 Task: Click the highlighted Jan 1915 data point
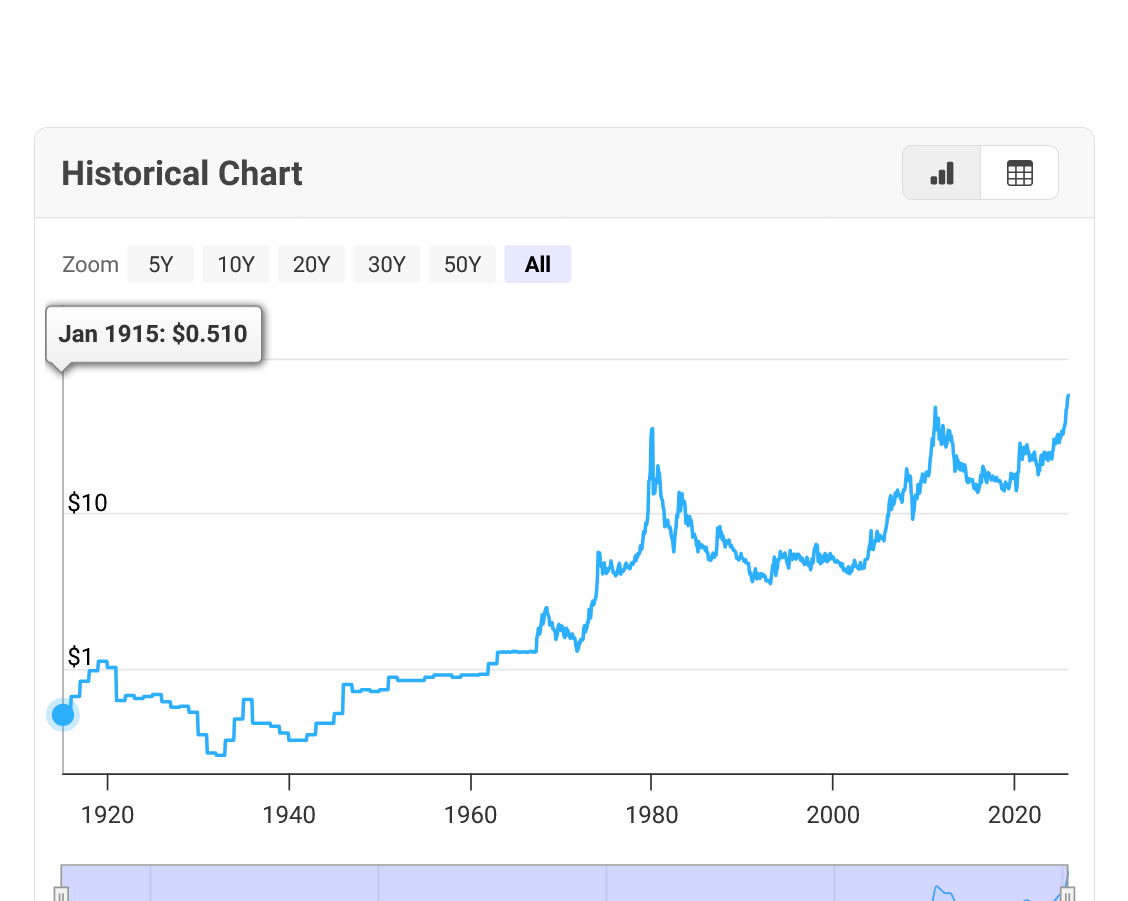[x=63, y=714]
